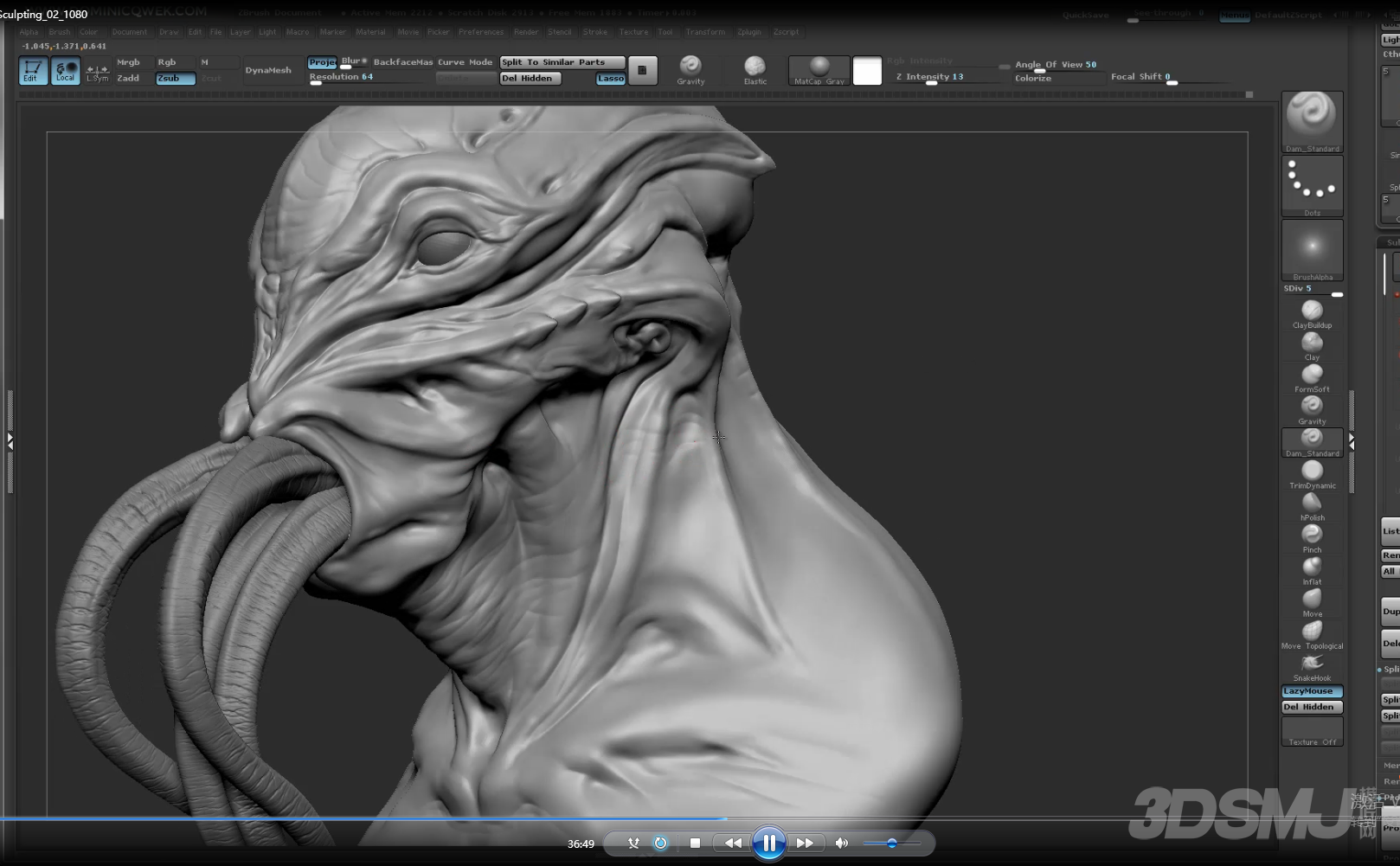Toggle the Edit mode icon
Viewport: 1400px width, 866px height.
pos(33,70)
